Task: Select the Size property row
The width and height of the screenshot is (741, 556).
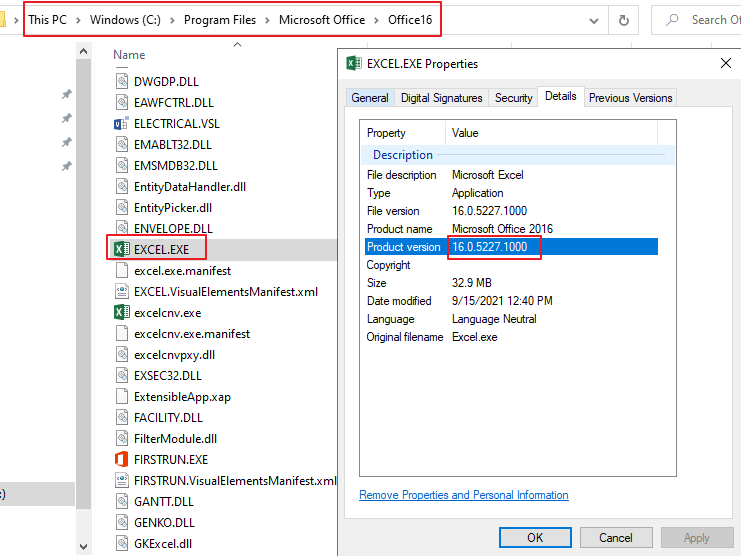Action: 511,282
